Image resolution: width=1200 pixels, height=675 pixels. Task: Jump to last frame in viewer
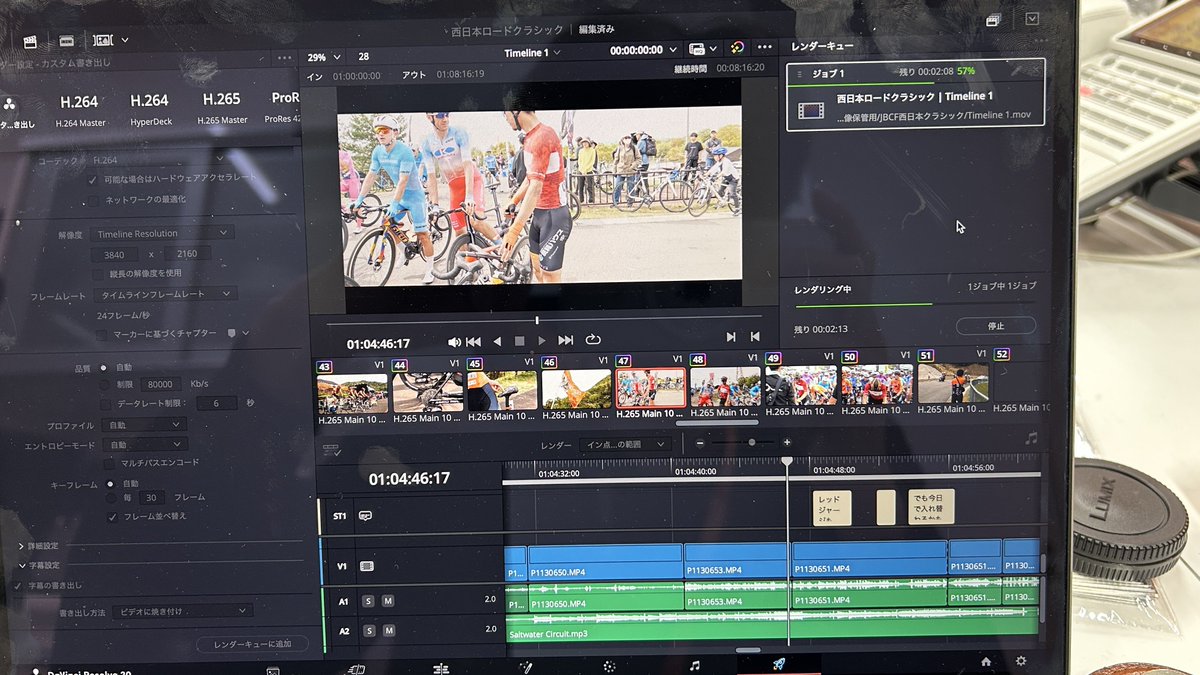click(565, 340)
